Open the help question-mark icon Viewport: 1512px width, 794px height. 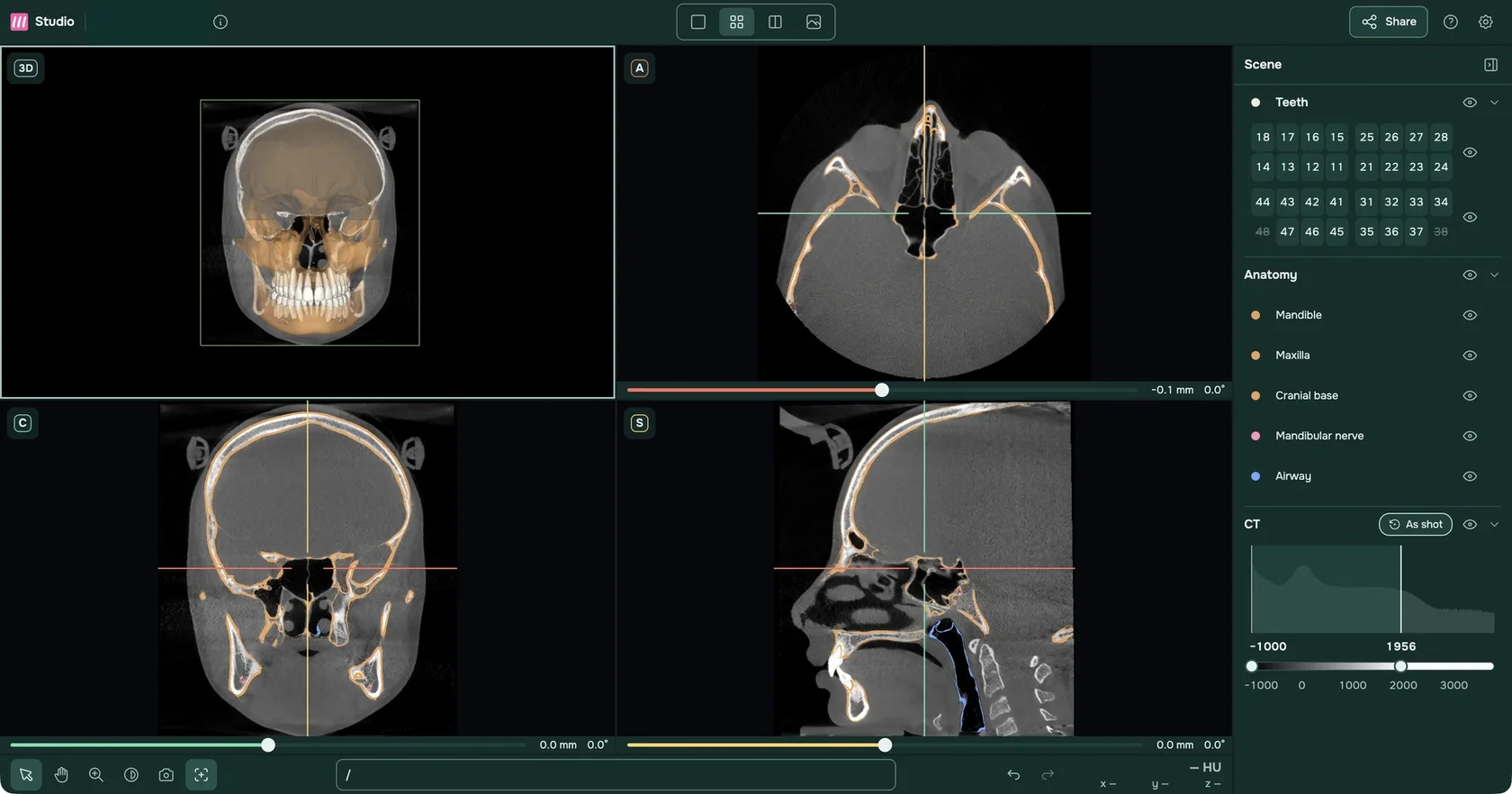[1451, 22]
